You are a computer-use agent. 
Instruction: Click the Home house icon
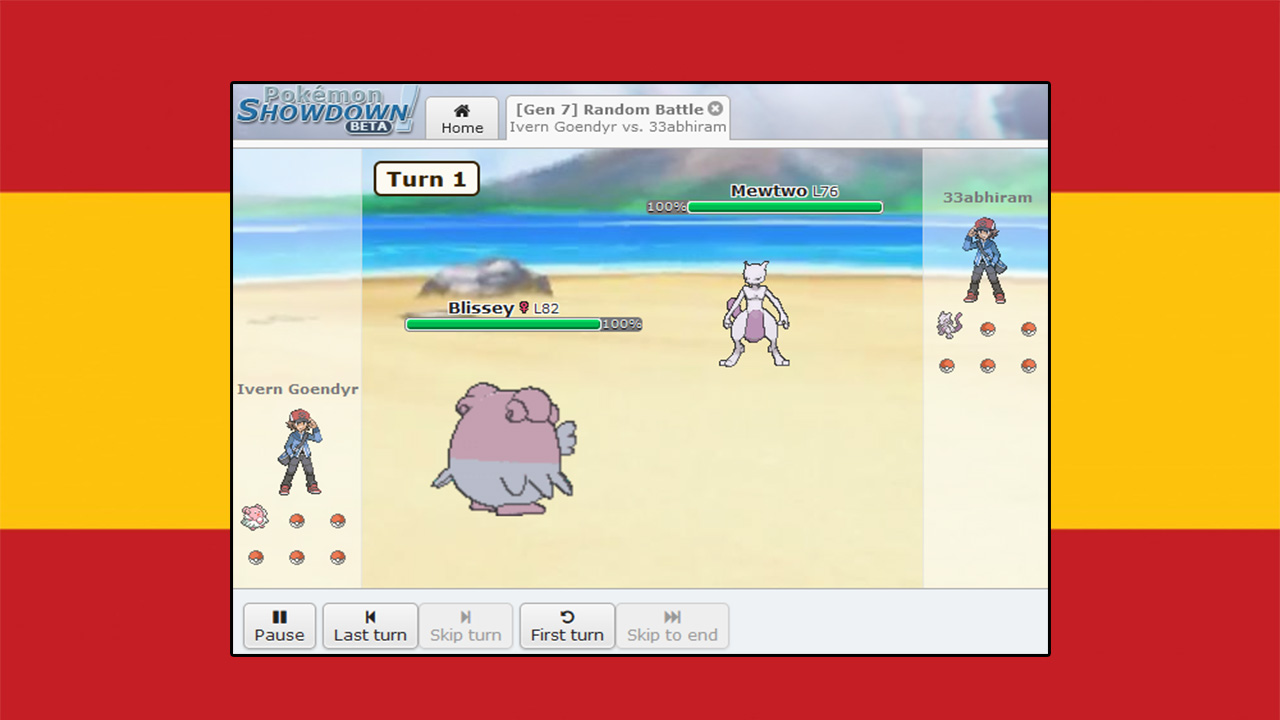pyautogui.click(x=462, y=108)
